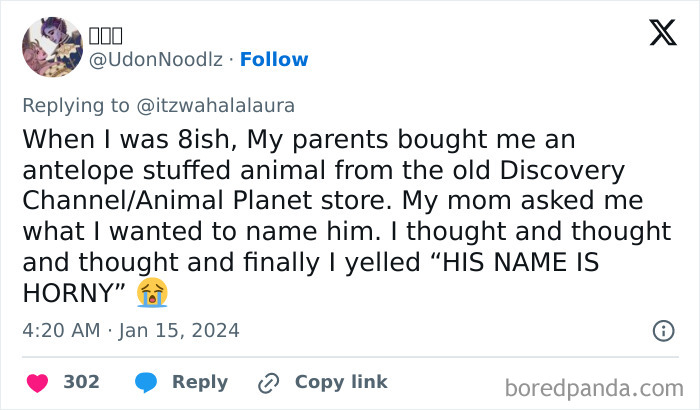Image resolution: width=700 pixels, height=410 pixels.
Task: Open UdonNoodlz's profile avatar
Action: 49,46
